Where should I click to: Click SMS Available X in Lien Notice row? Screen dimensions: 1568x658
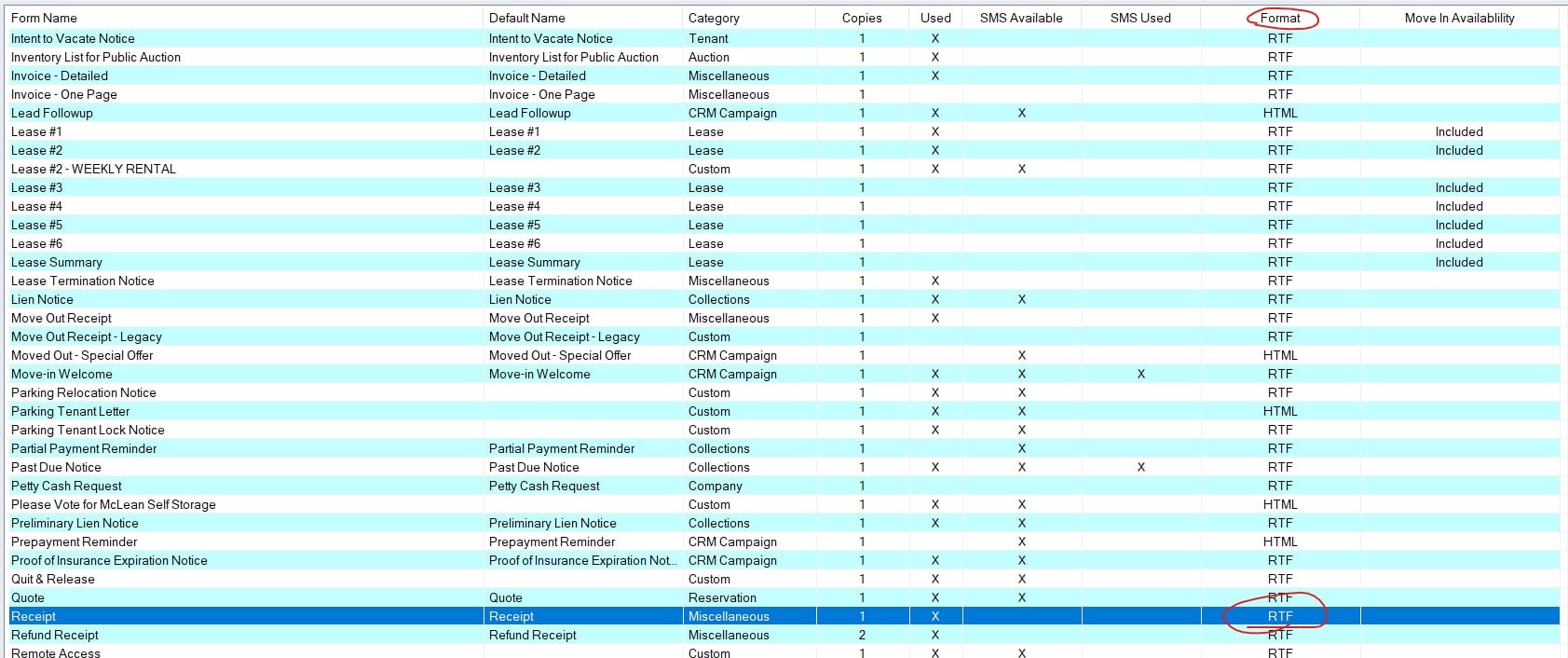1022,299
